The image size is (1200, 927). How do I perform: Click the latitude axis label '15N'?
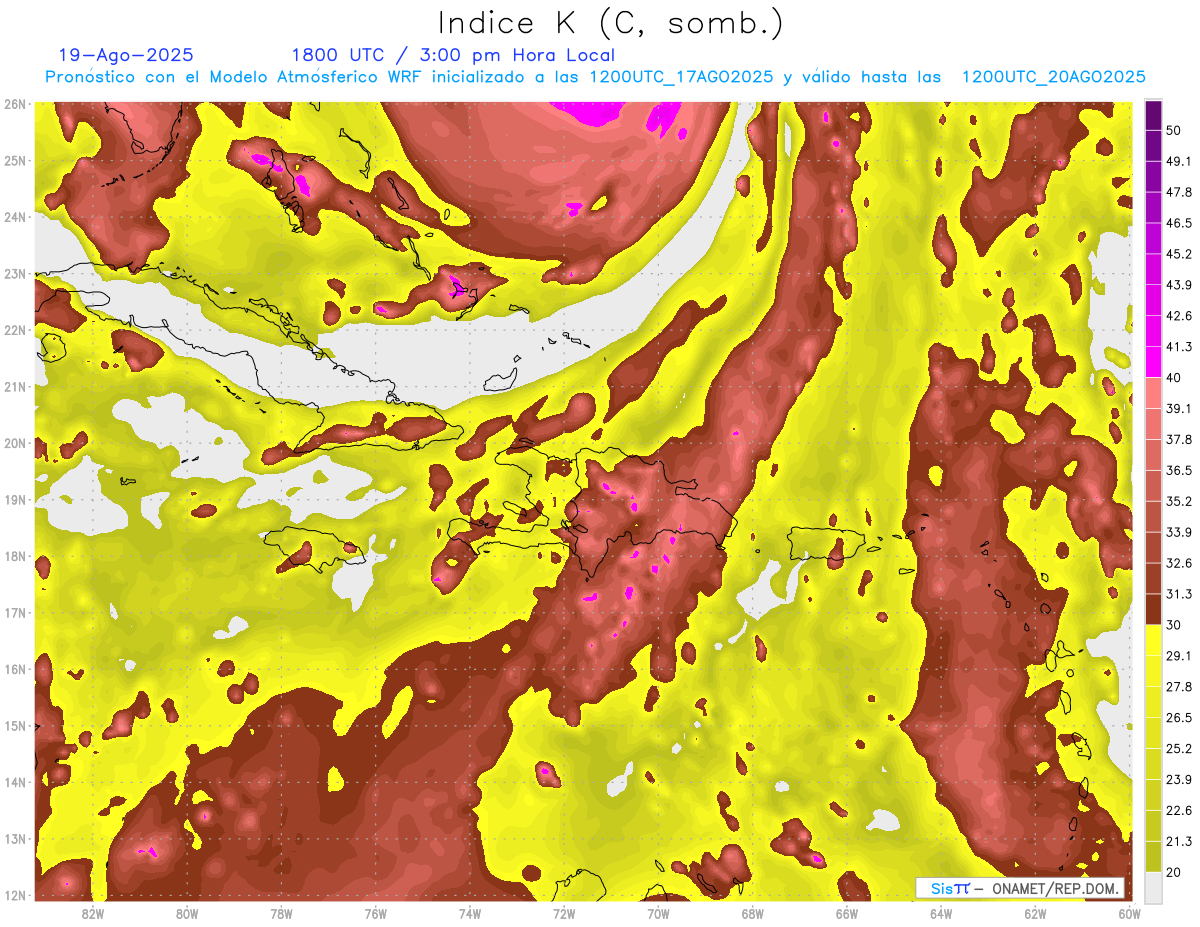pyautogui.click(x=15, y=725)
